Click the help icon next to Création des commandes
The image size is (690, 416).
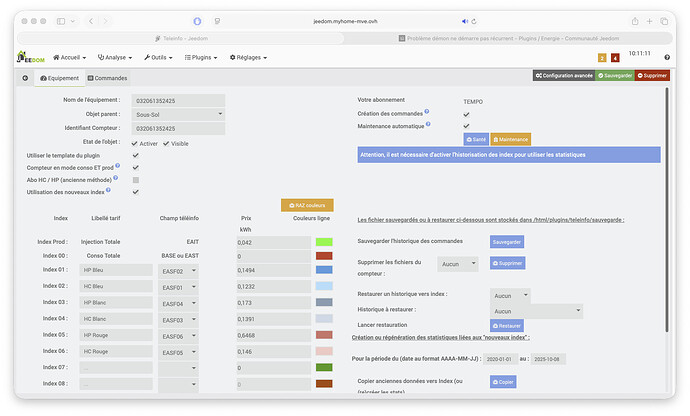tap(427, 111)
